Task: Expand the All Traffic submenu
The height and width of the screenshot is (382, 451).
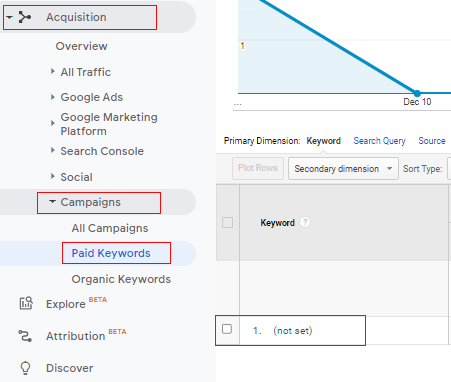Action: (x=52, y=71)
